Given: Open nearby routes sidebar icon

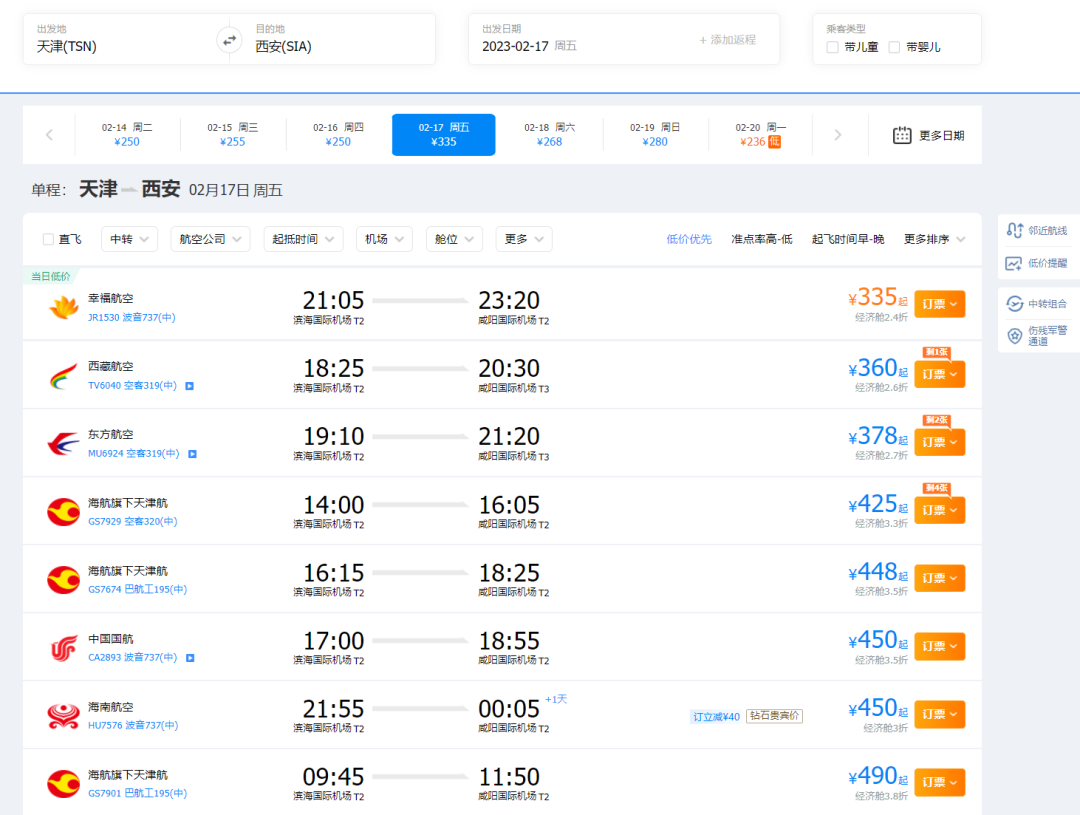Looking at the screenshot, I should click(x=1014, y=230).
